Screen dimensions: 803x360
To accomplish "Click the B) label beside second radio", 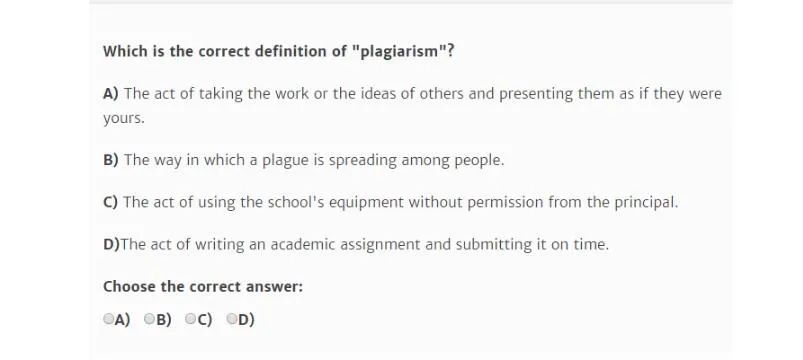I will coord(163,320).
